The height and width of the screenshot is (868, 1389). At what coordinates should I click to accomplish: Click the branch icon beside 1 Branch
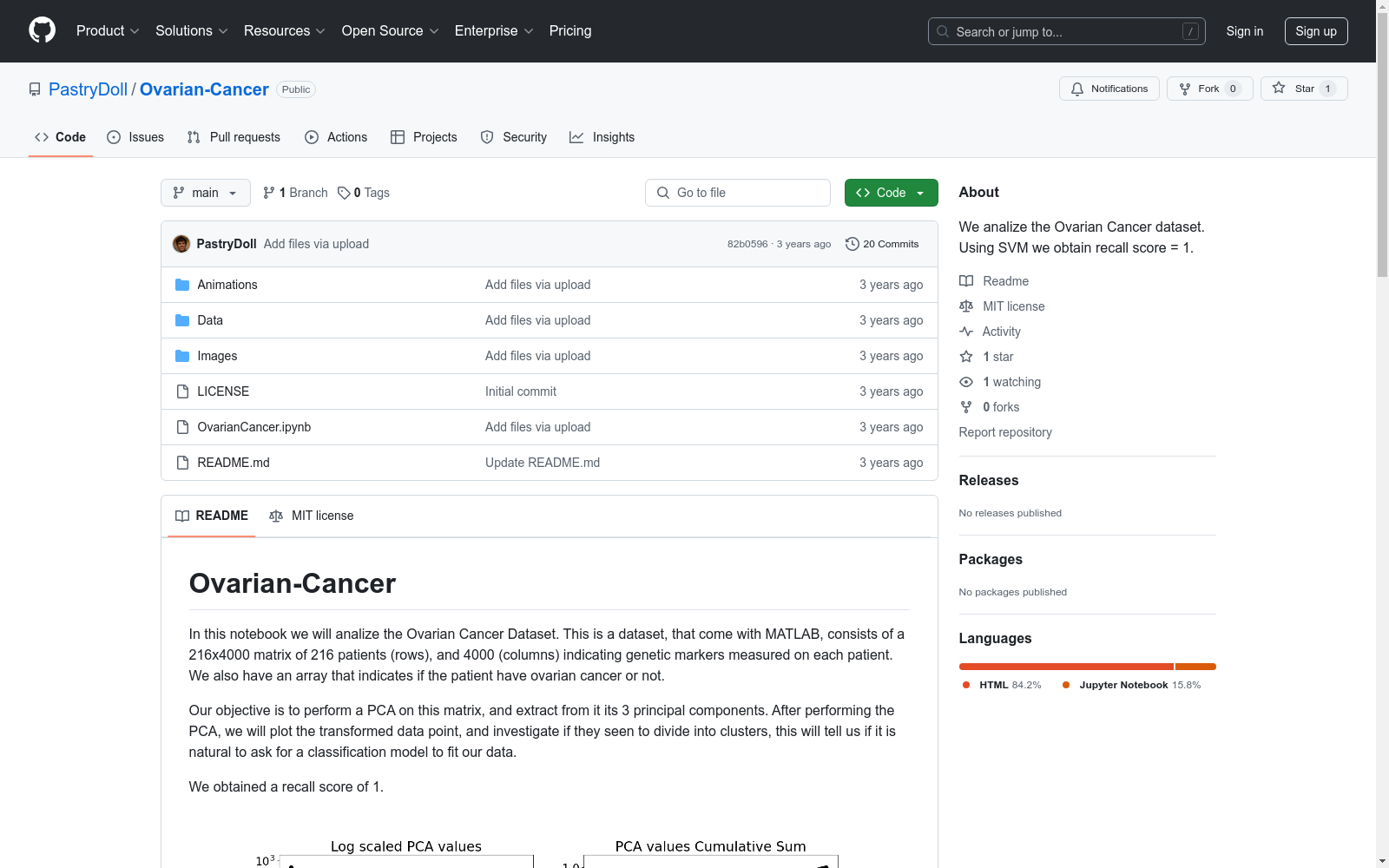click(269, 193)
